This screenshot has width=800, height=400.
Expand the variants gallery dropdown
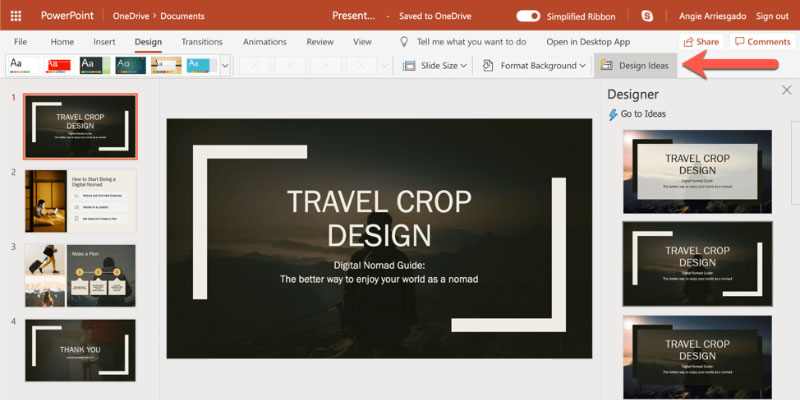pyautogui.click(x=385, y=65)
